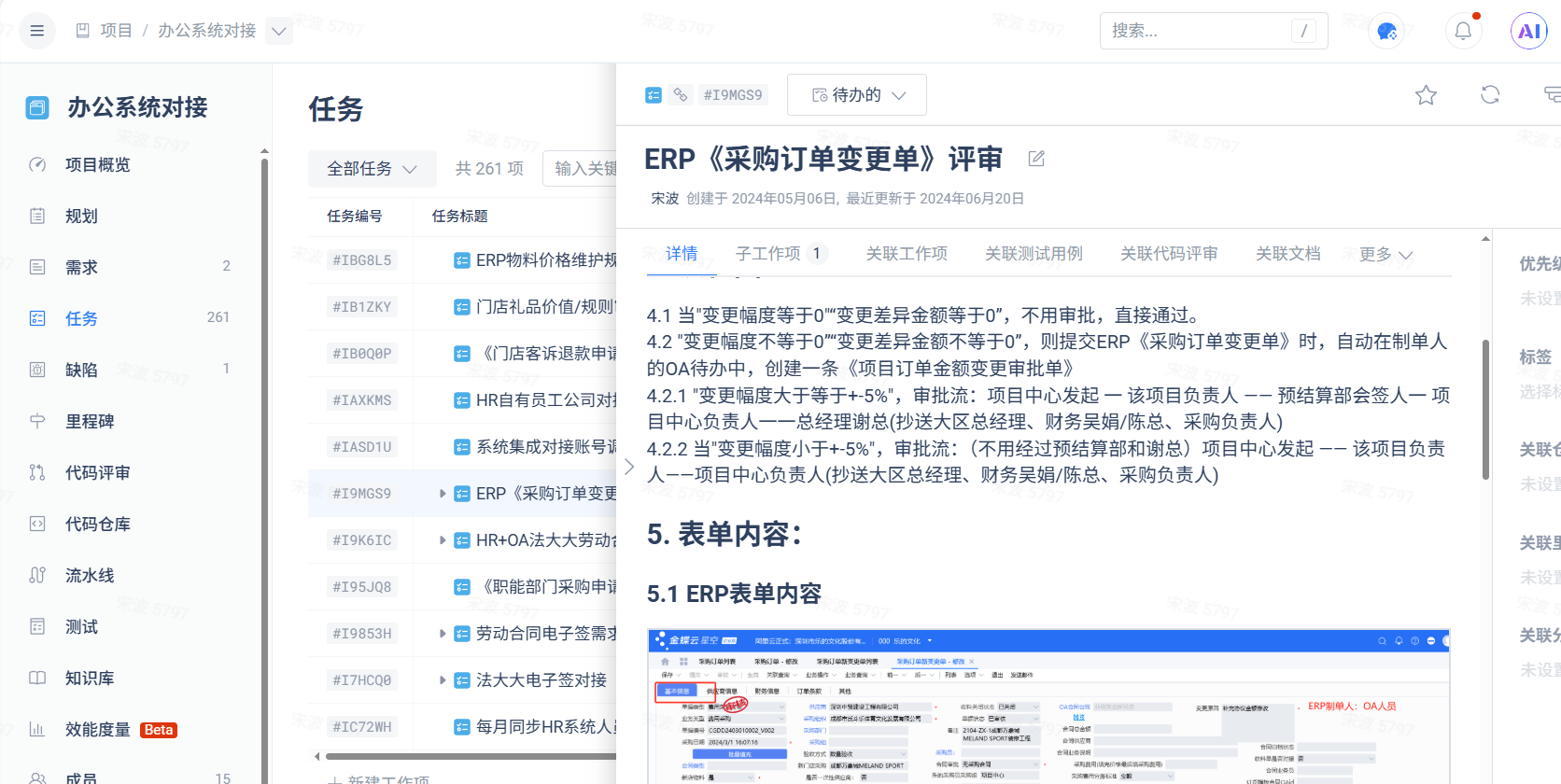Screen dimensions: 1561x784
Task: Expand the 全部任务 filter dropdown
Action: click(372, 169)
